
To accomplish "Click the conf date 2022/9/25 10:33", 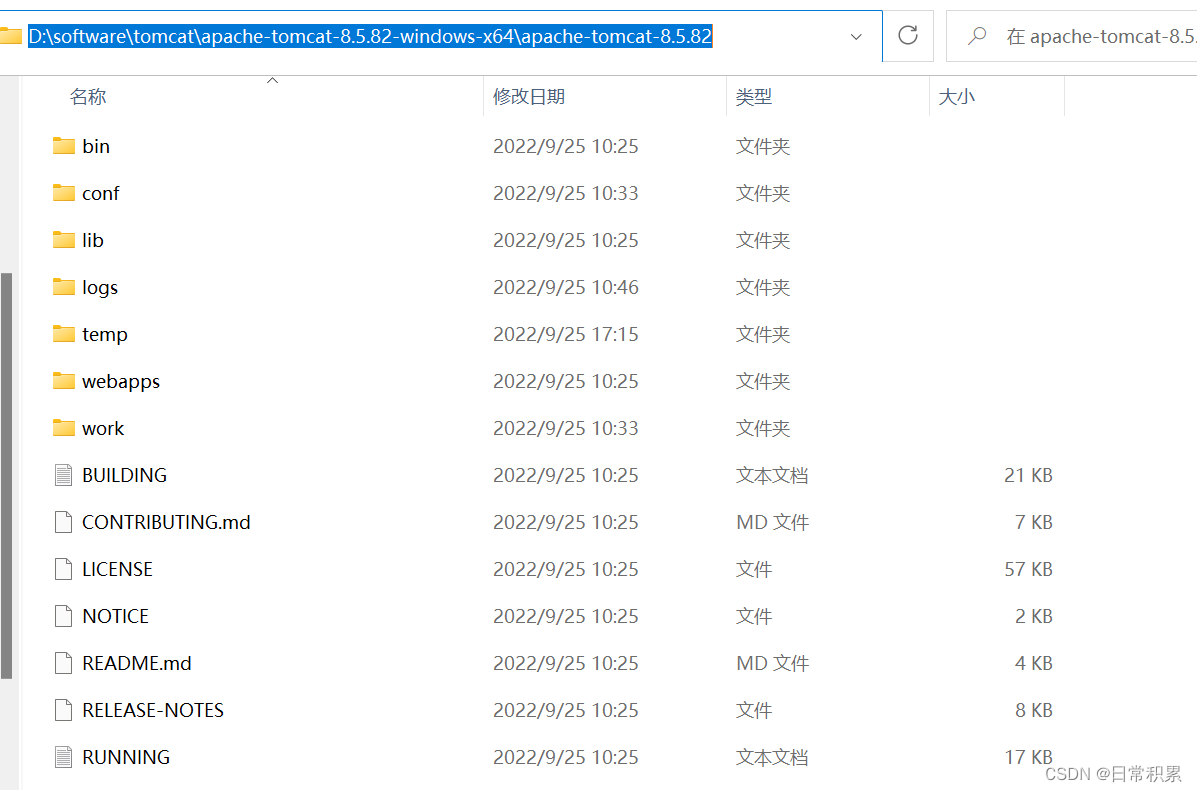I will click(x=566, y=193).
